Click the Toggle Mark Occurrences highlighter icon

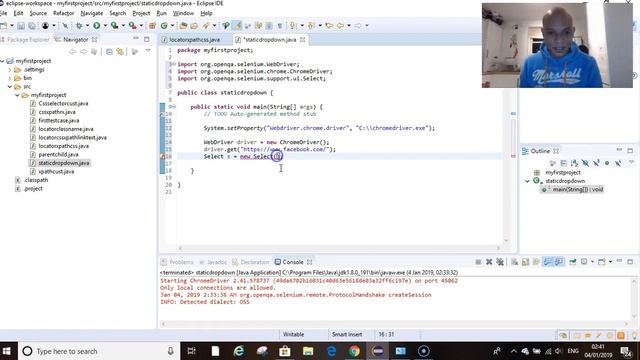click(x=237, y=26)
